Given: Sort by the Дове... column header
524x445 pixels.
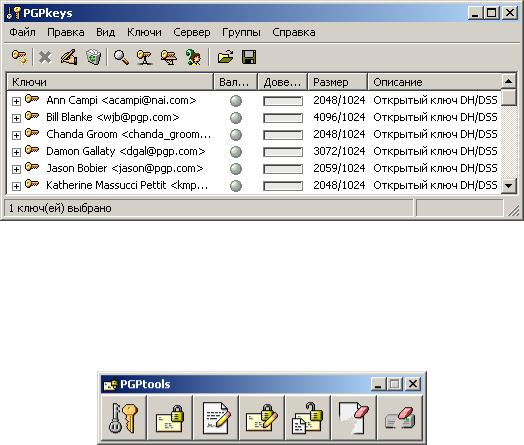Looking at the screenshot, I should (x=282, y=82).
